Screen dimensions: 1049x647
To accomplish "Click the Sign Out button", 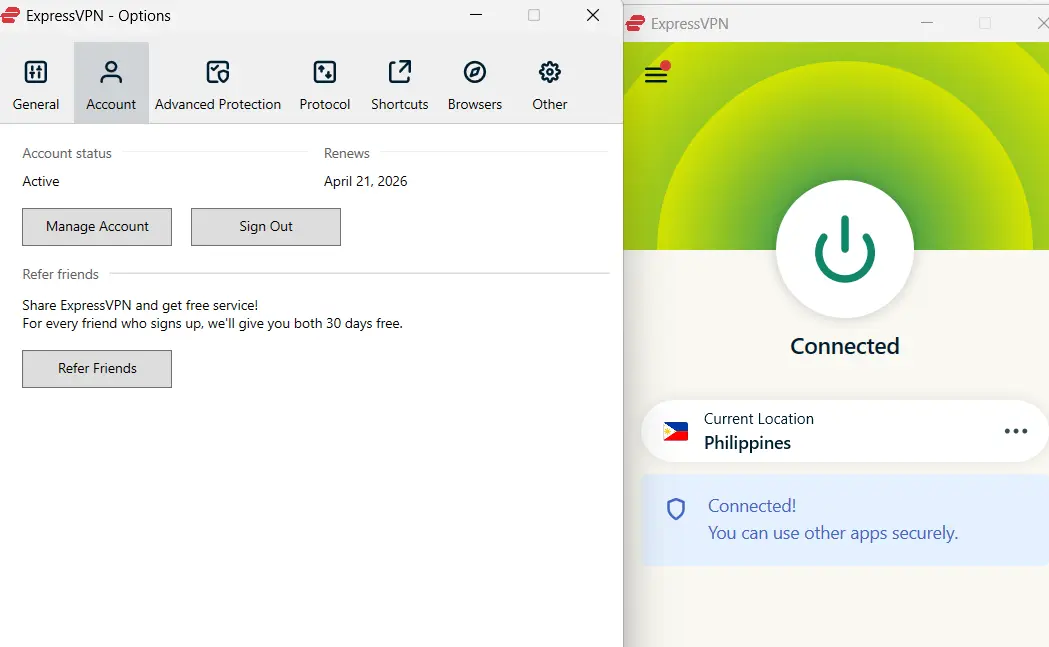I will click(x=266, y=227).
